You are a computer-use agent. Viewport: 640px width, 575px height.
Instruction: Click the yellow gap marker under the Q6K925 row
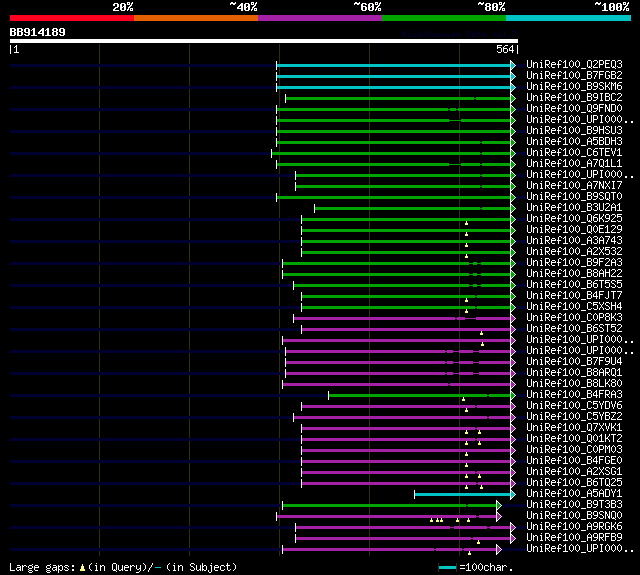coord(467,223)
